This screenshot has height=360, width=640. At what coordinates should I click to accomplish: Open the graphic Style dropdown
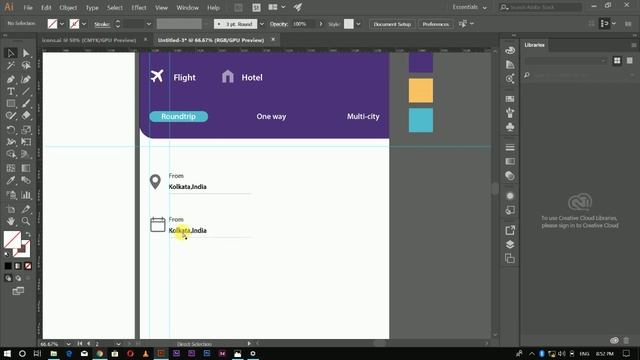tap(358, 24)
